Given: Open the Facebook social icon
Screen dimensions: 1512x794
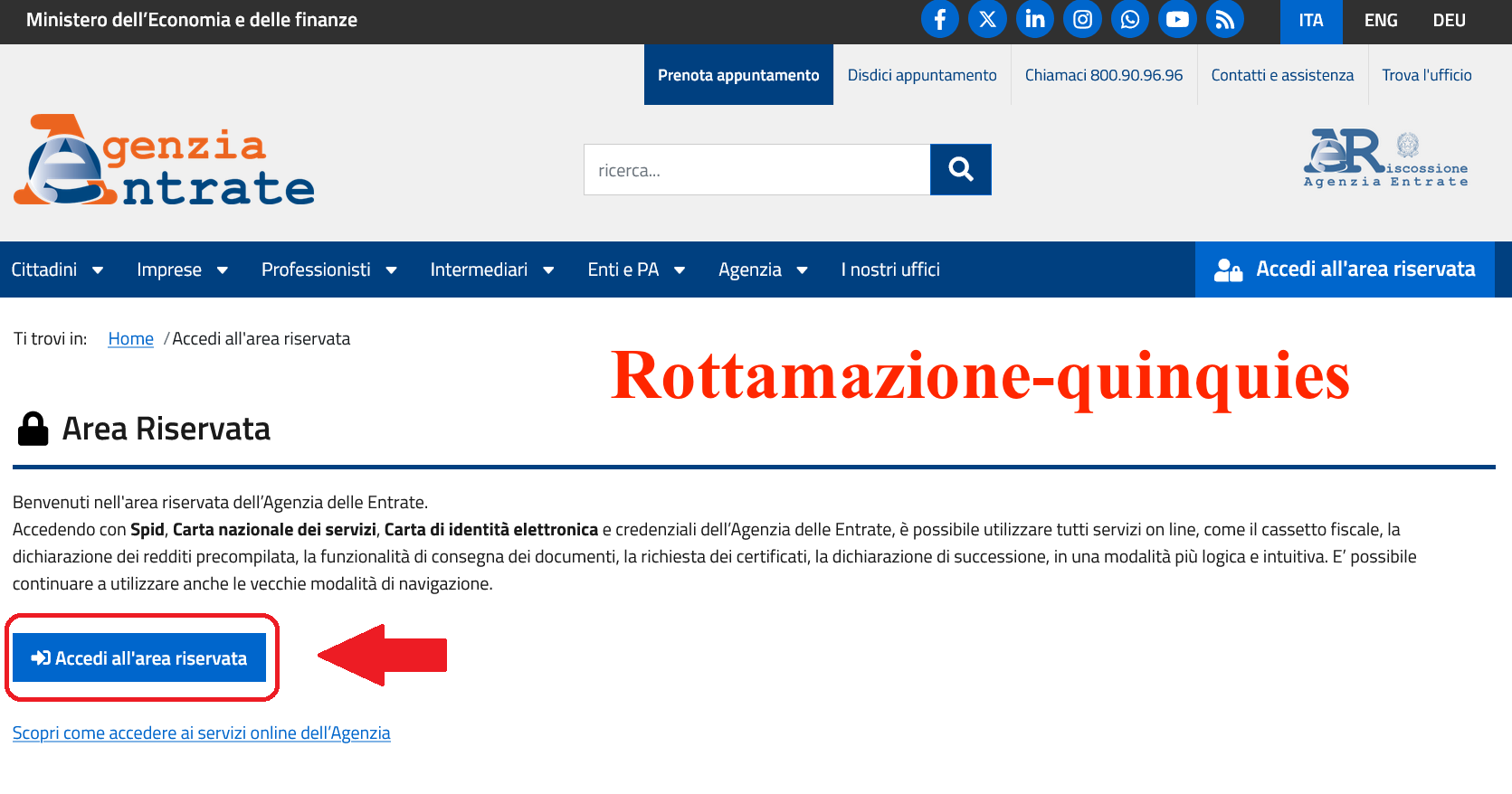Looking at the screenshot, I should [x=940, y=19].
